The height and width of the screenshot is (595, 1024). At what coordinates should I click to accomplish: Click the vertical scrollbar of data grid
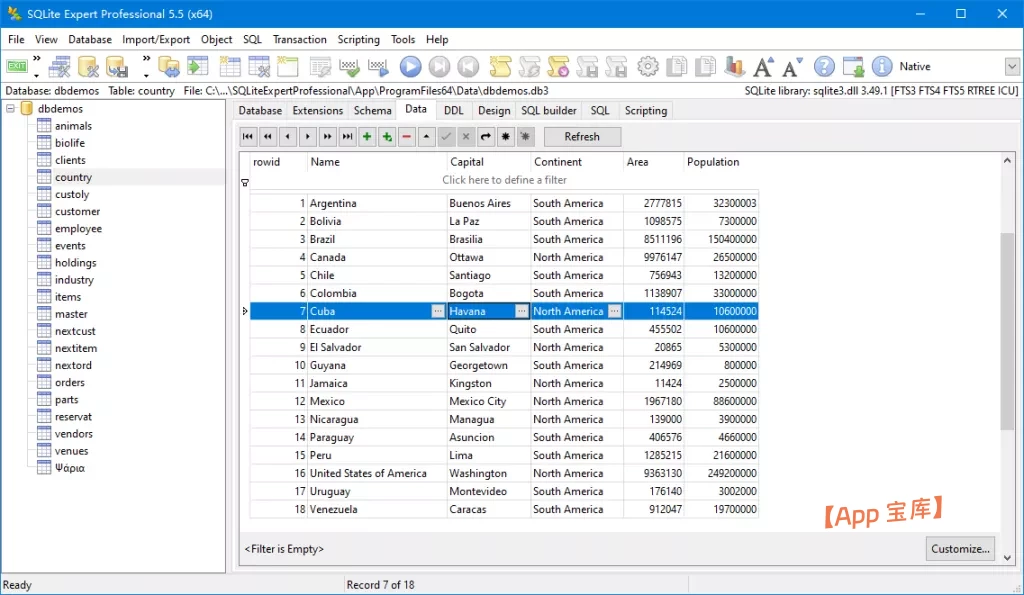pyautogui.click(x=1007, y=330)
